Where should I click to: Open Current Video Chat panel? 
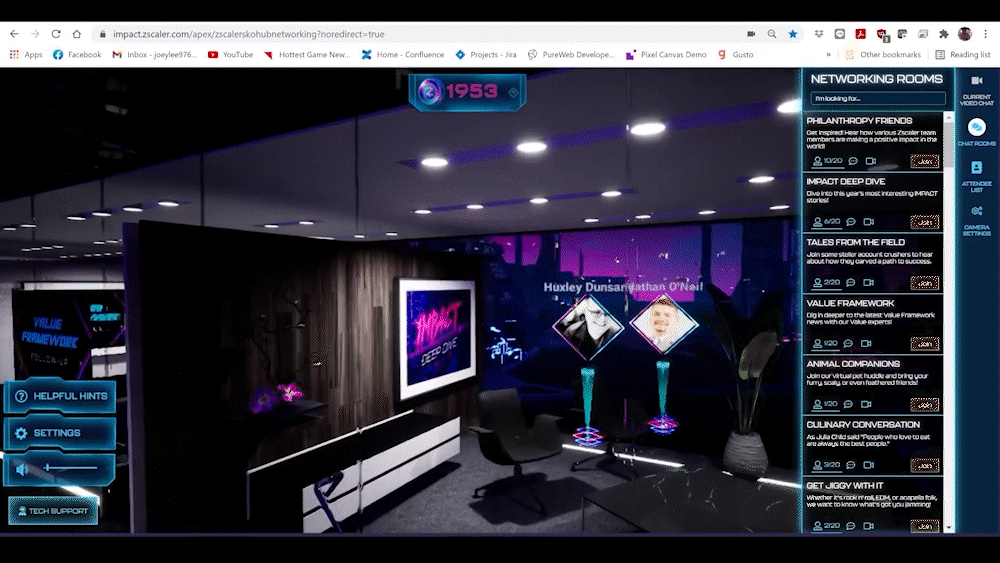coord(976,91)
